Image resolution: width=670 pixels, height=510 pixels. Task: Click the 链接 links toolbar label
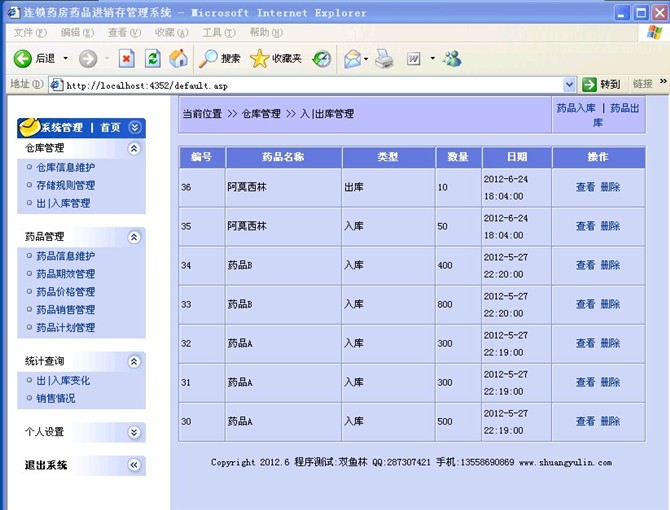pos(643,84)
